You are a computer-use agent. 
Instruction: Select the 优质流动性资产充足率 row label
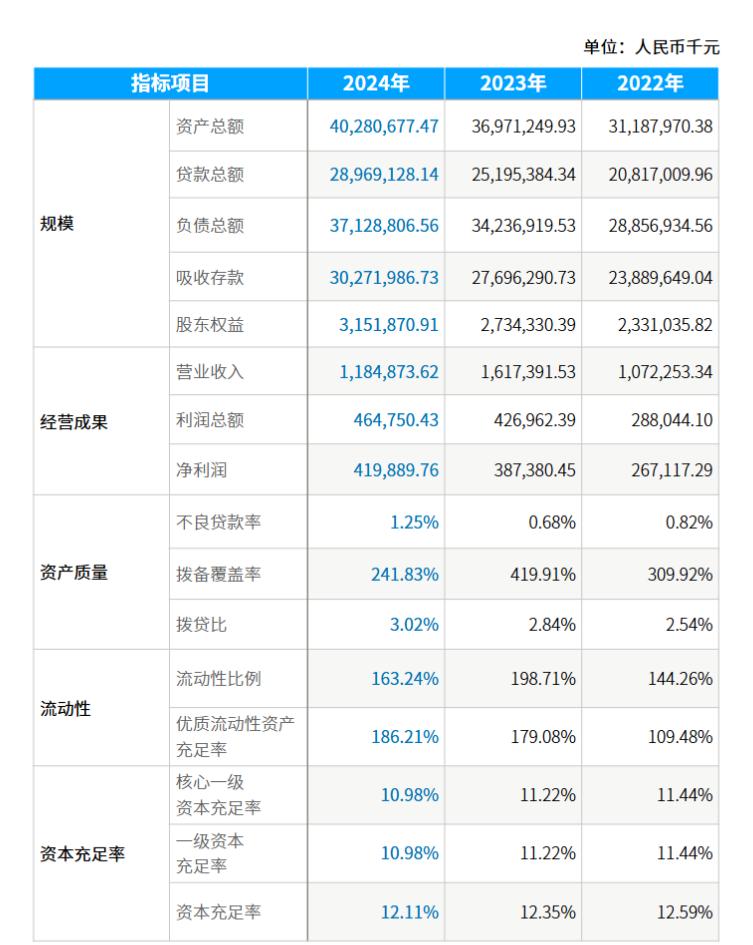coord(235,735)
